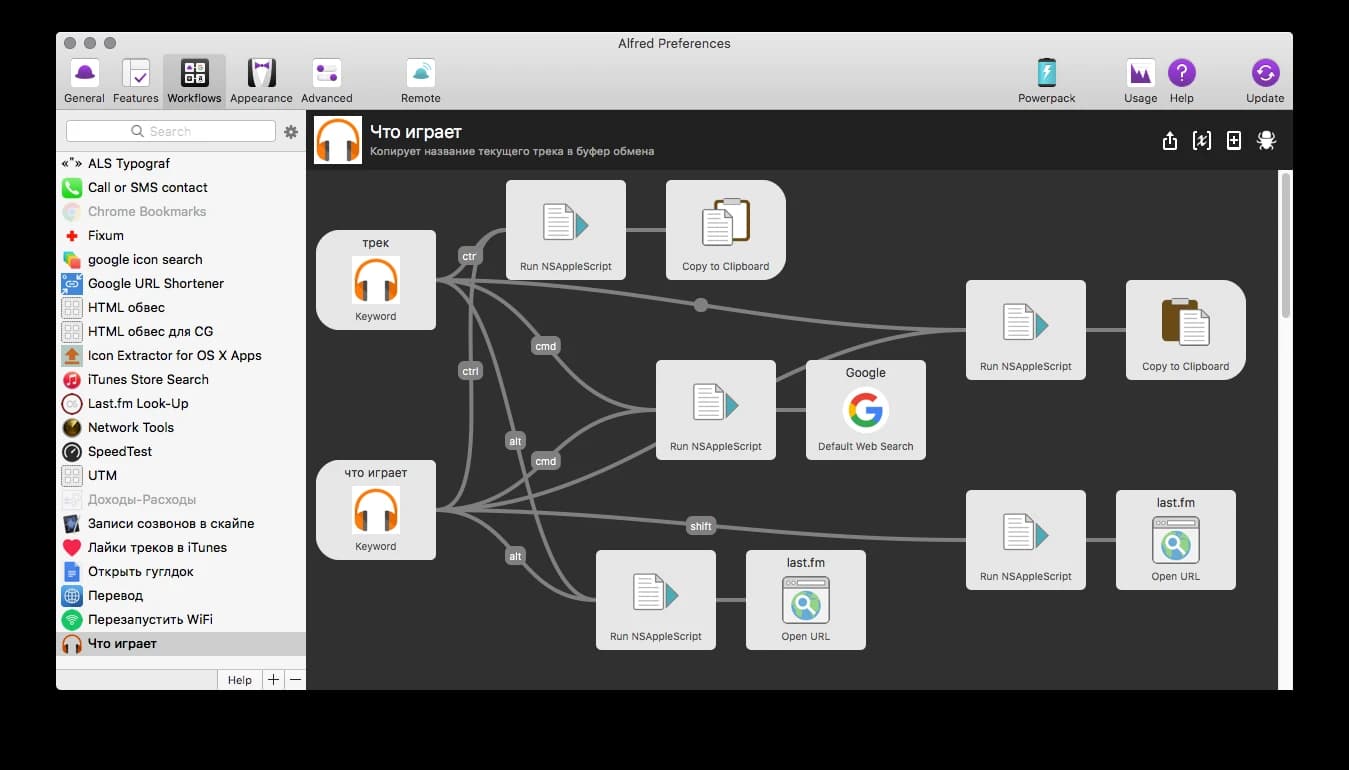Open the Remote preferences pane
The width and height of the screenshot is (1349, 770).
coord(420,81)
